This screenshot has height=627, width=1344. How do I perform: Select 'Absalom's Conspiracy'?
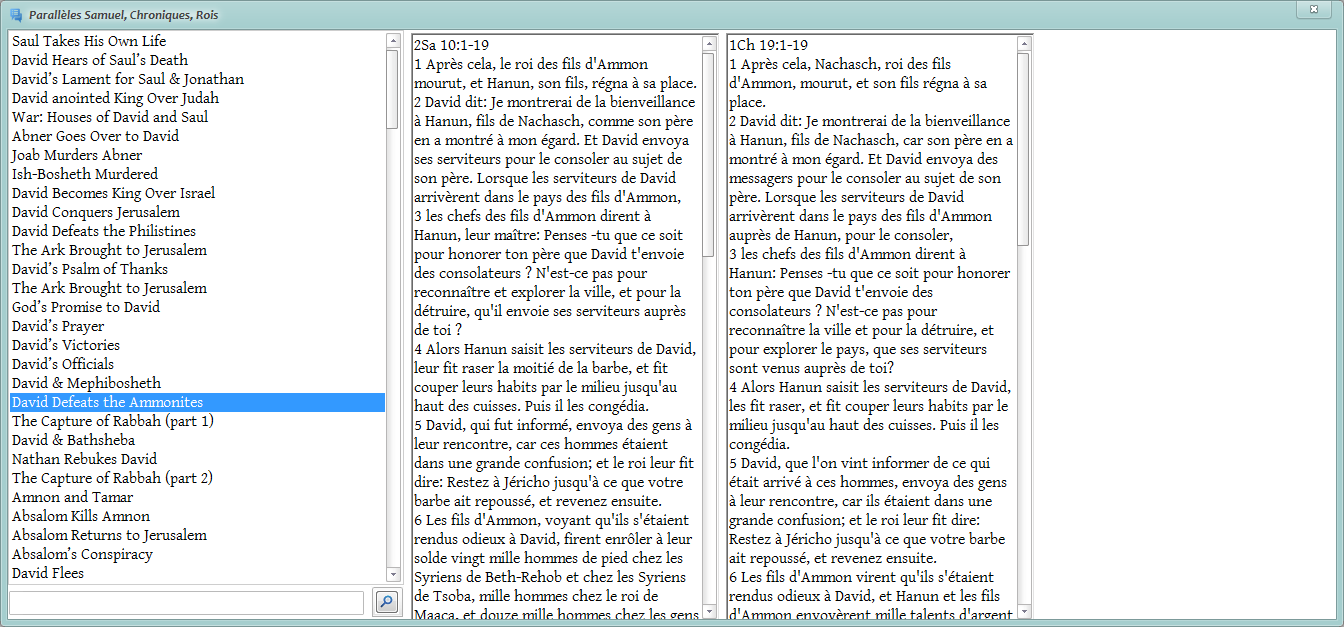197,554
